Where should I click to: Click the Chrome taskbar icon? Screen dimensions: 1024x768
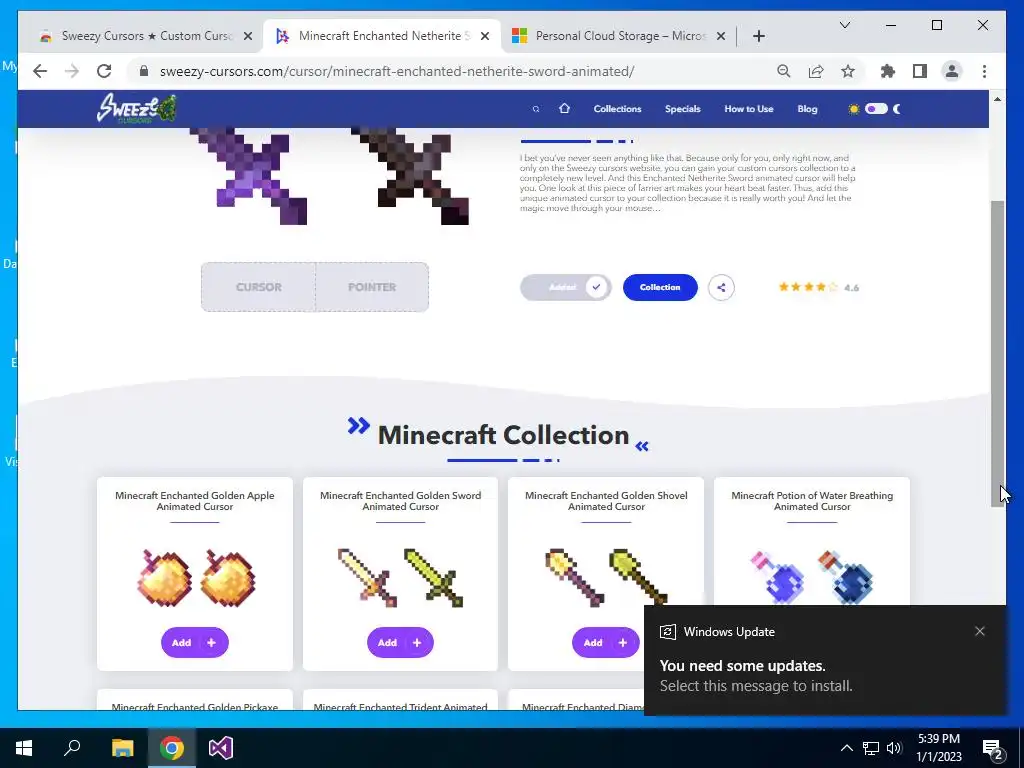172,748
